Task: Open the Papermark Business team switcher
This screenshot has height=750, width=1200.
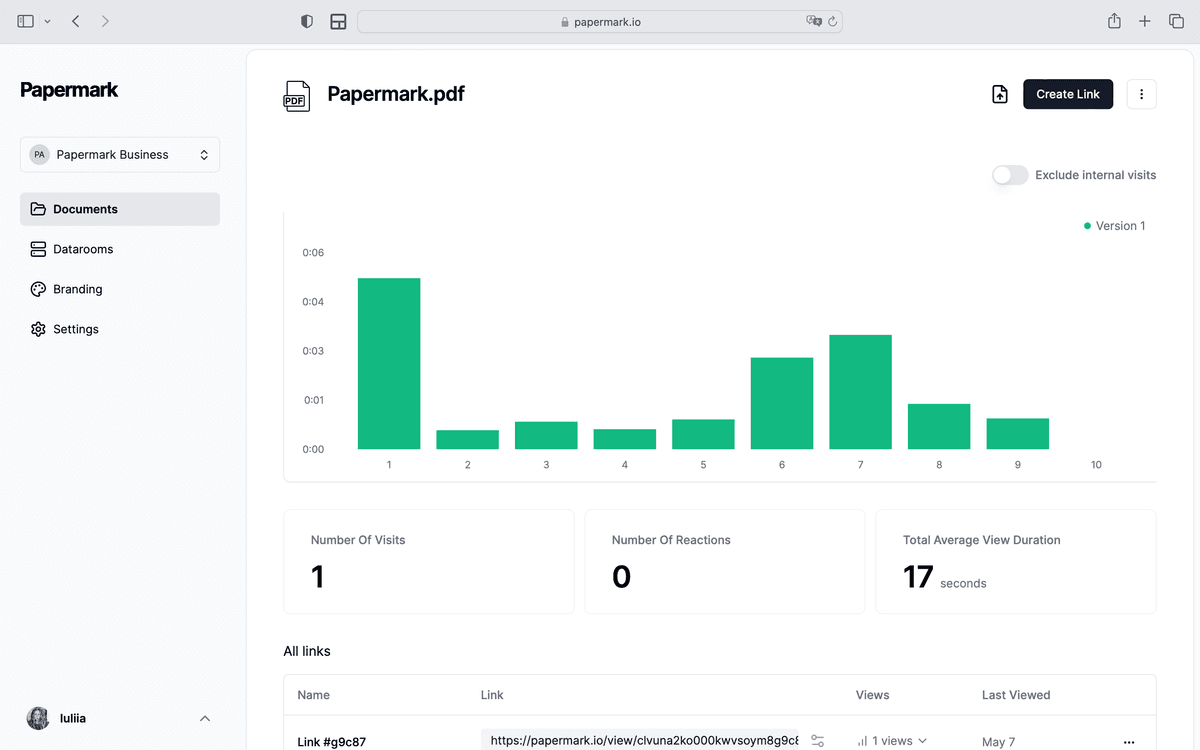Action: pyautogui.click(x=120, y=154)
